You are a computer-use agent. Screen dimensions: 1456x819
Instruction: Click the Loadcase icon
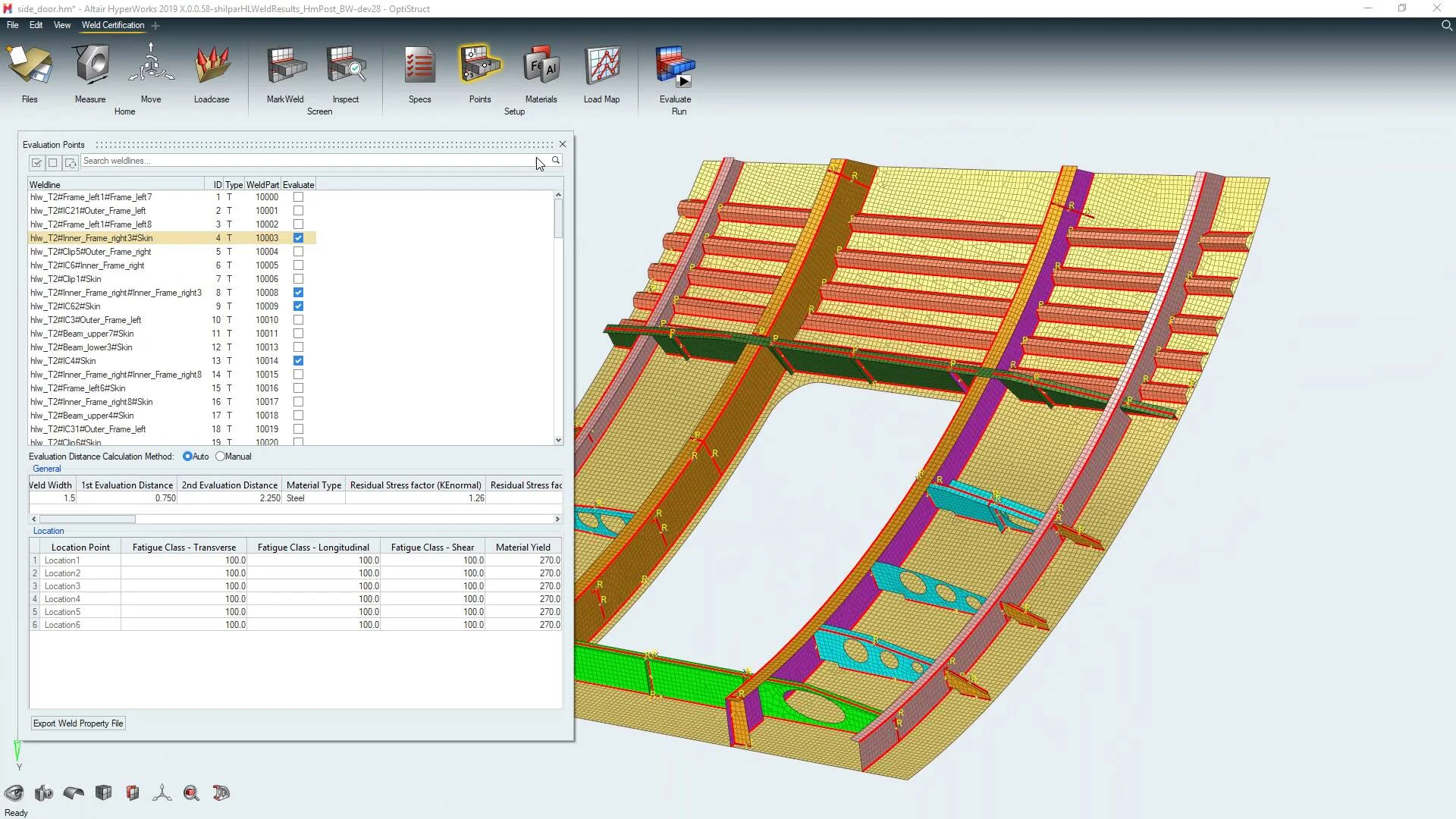(x=212, y=66)
